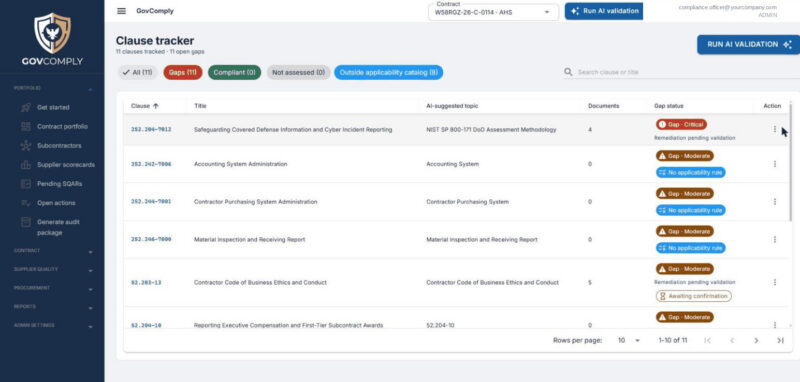This screenshot has height=382, width=800.
Task: Click 'NIST SP 800-171 DoD Assessment Methodology' cell
Action: click(491, 130)
